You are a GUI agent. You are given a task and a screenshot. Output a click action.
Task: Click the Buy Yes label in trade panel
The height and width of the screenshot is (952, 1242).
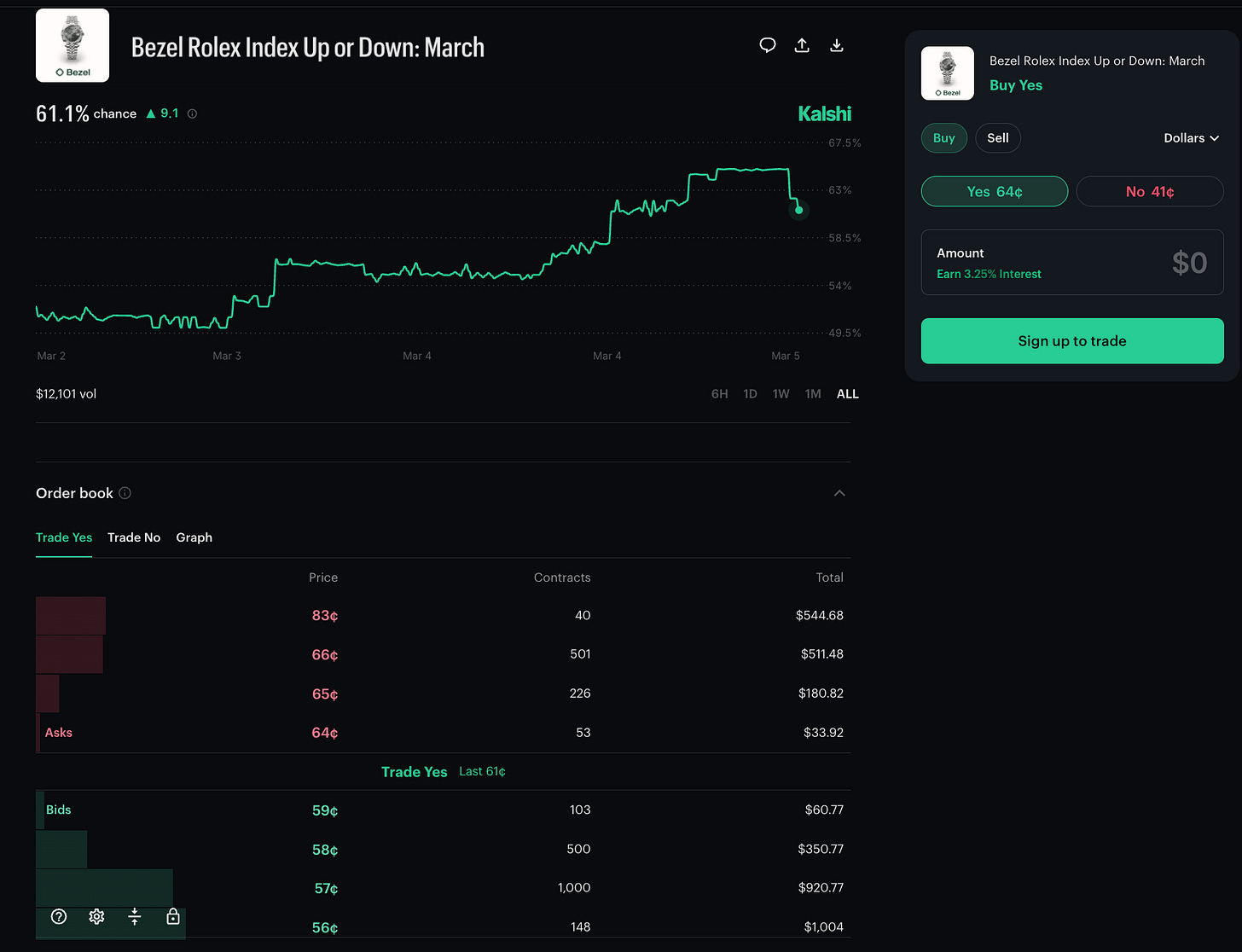1015,85
